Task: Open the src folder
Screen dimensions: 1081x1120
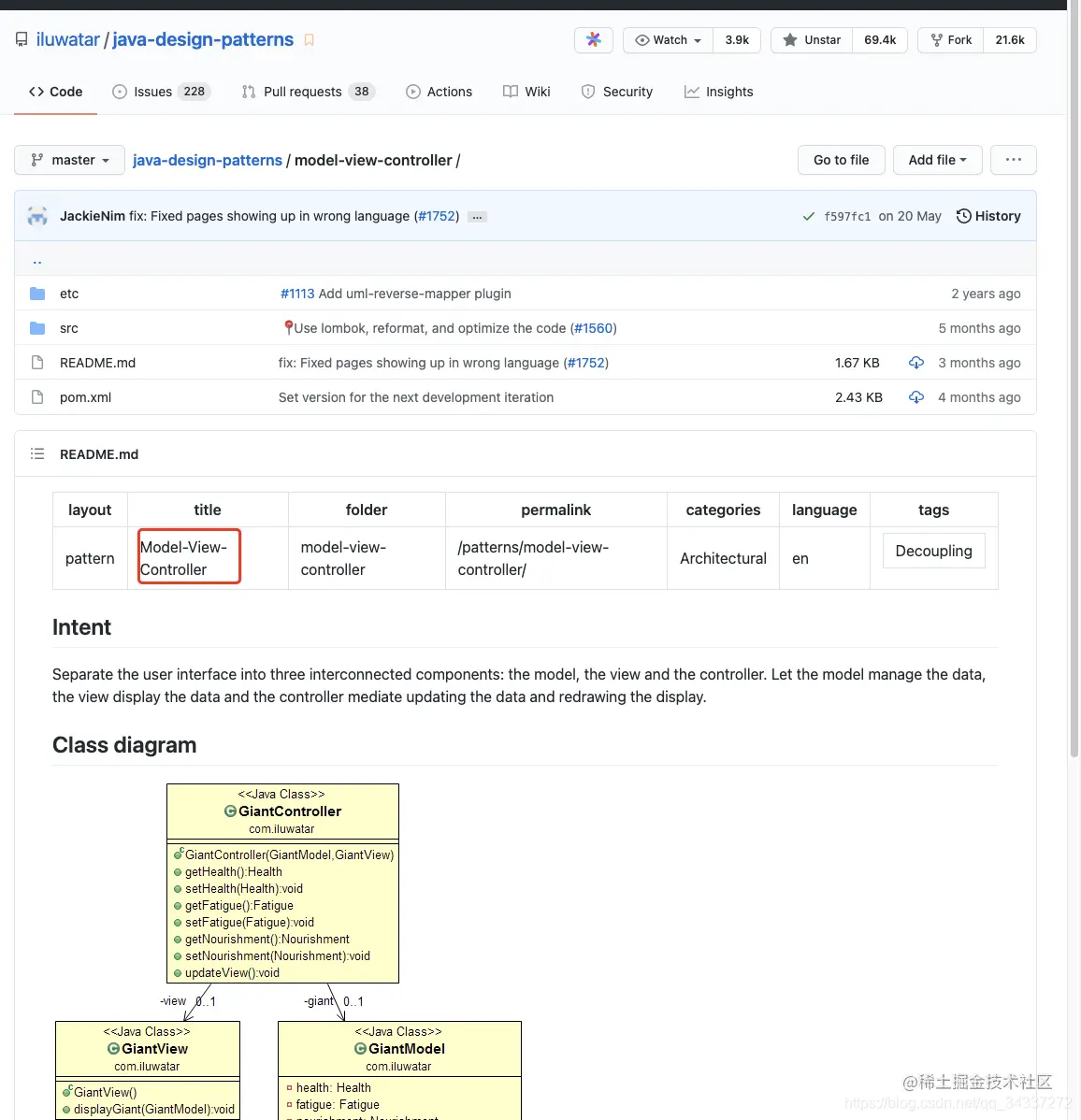Action: coord(68,328)
